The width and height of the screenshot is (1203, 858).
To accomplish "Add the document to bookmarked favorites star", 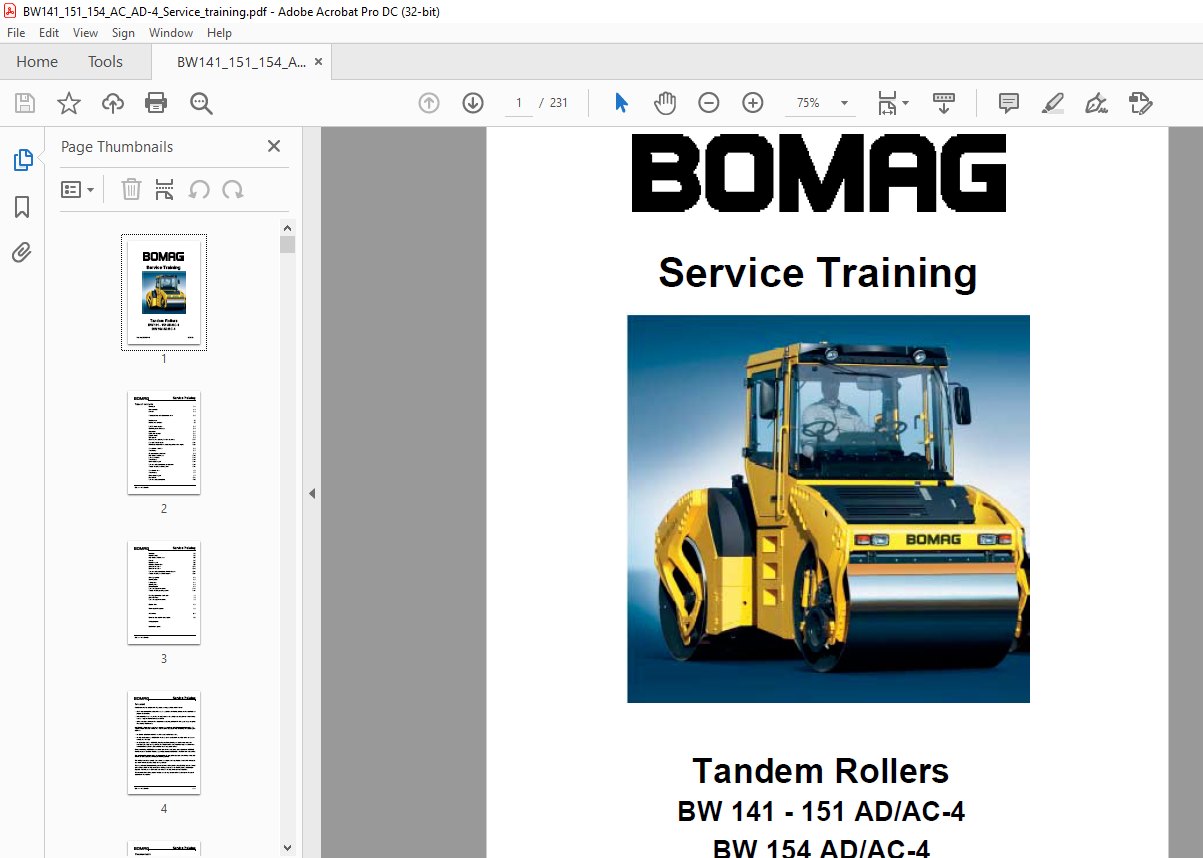I will pos(68,103).
